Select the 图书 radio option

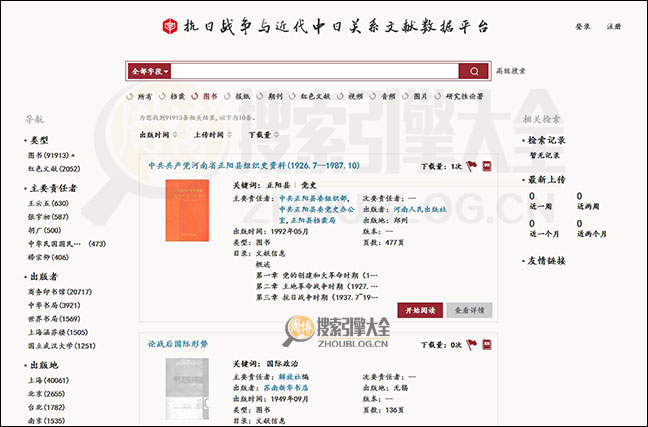(x=204, y=96)
